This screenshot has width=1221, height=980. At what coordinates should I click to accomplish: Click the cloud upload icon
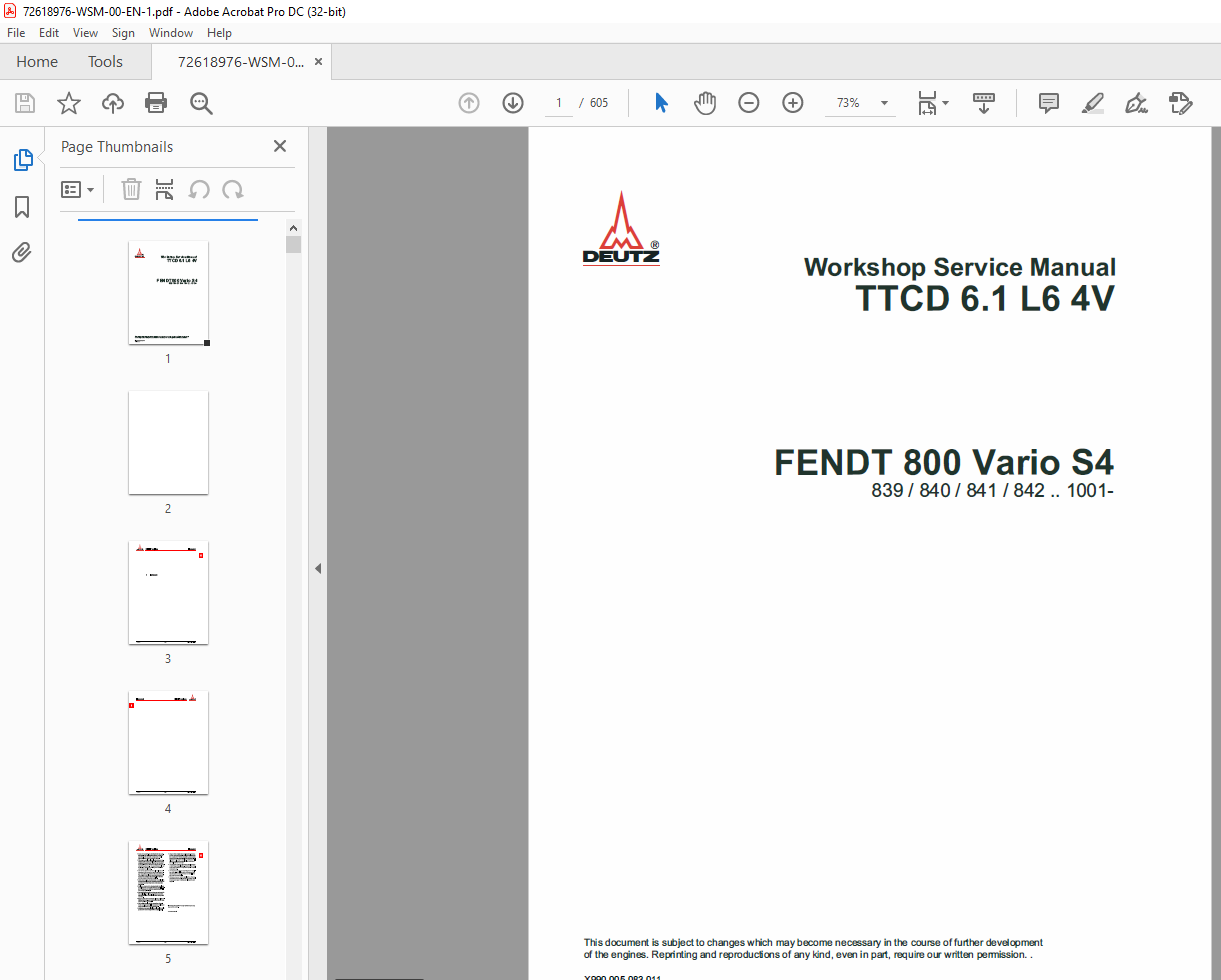pyautogui.click(x=113, y=103)
